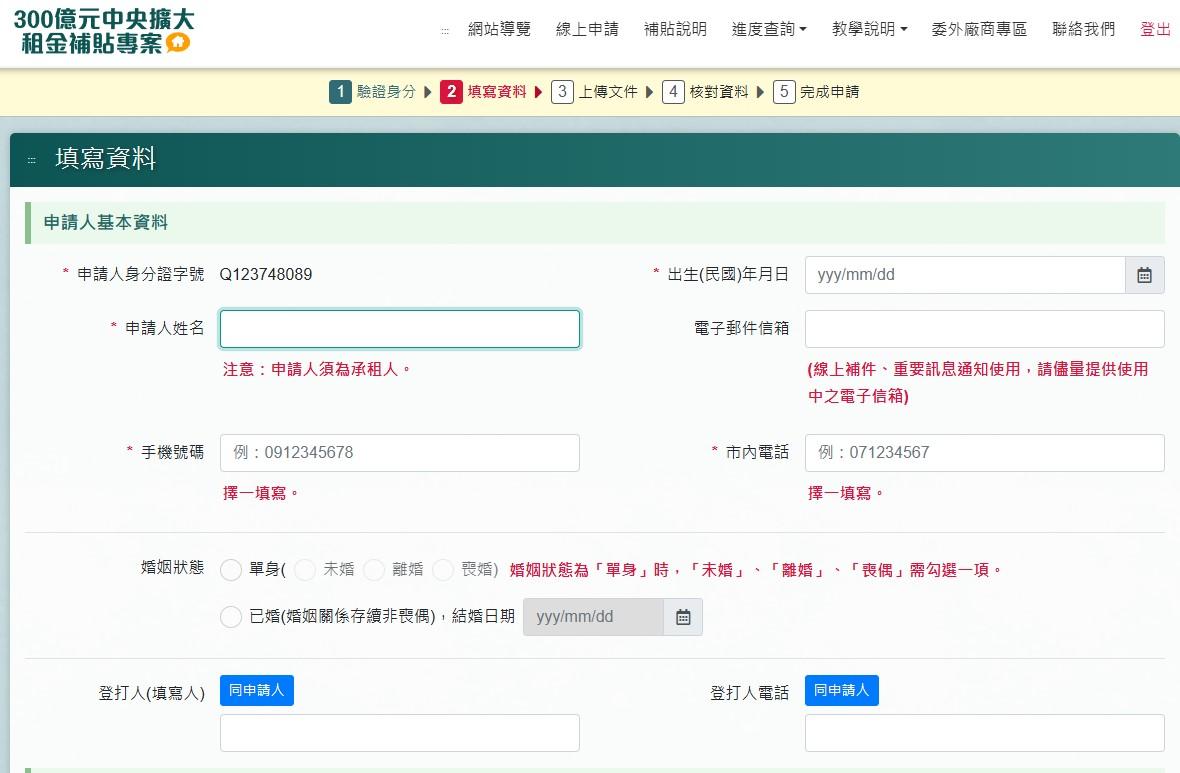The height and width of the screenshot is (773, 1180).
Task: Focus the 手機號碼 input field
Action: (x=400, y=453)
